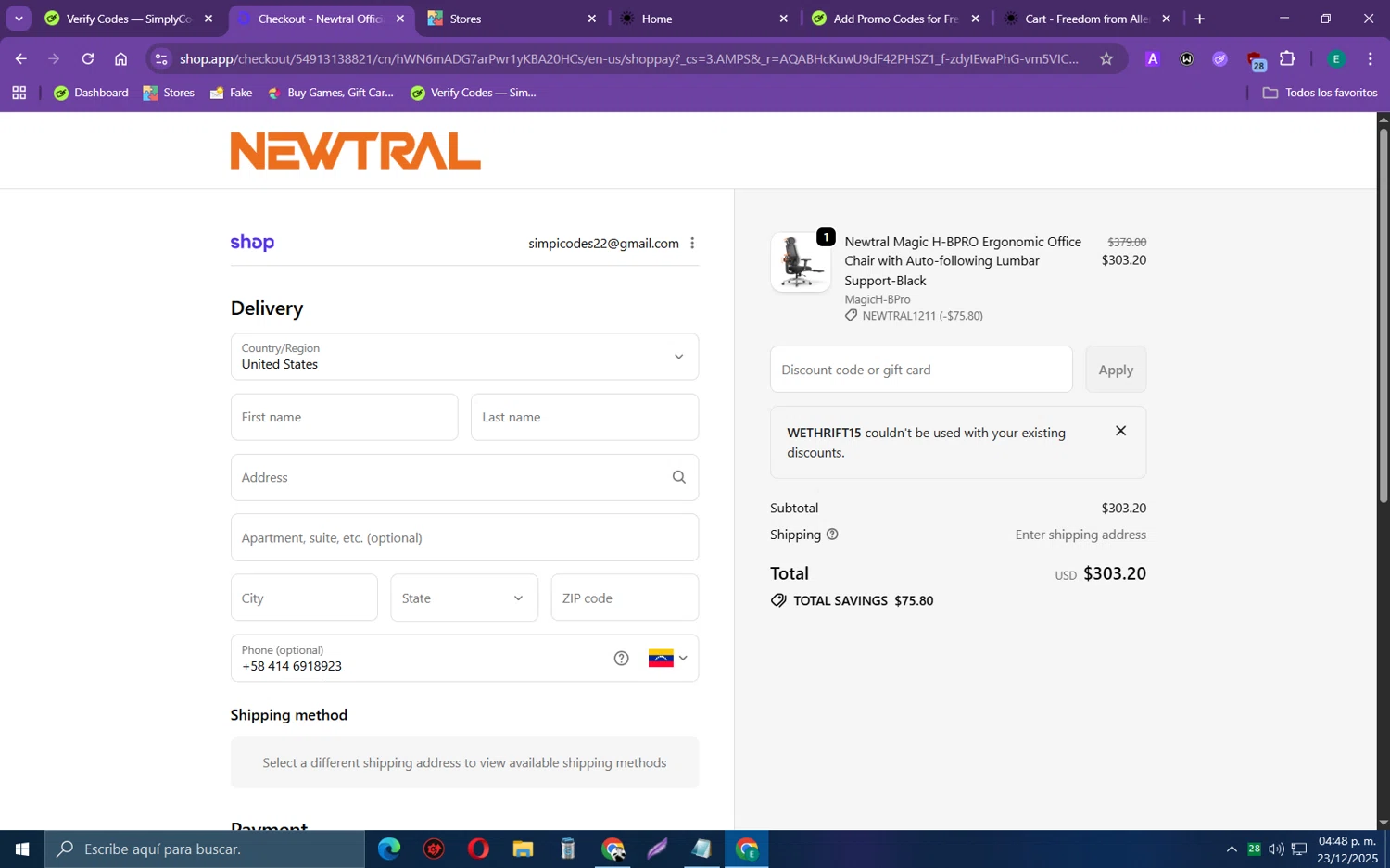This screenshot has height=868, width=1390.
Task: Click the Discount code or gift card field
Action: tap(921, 370)
